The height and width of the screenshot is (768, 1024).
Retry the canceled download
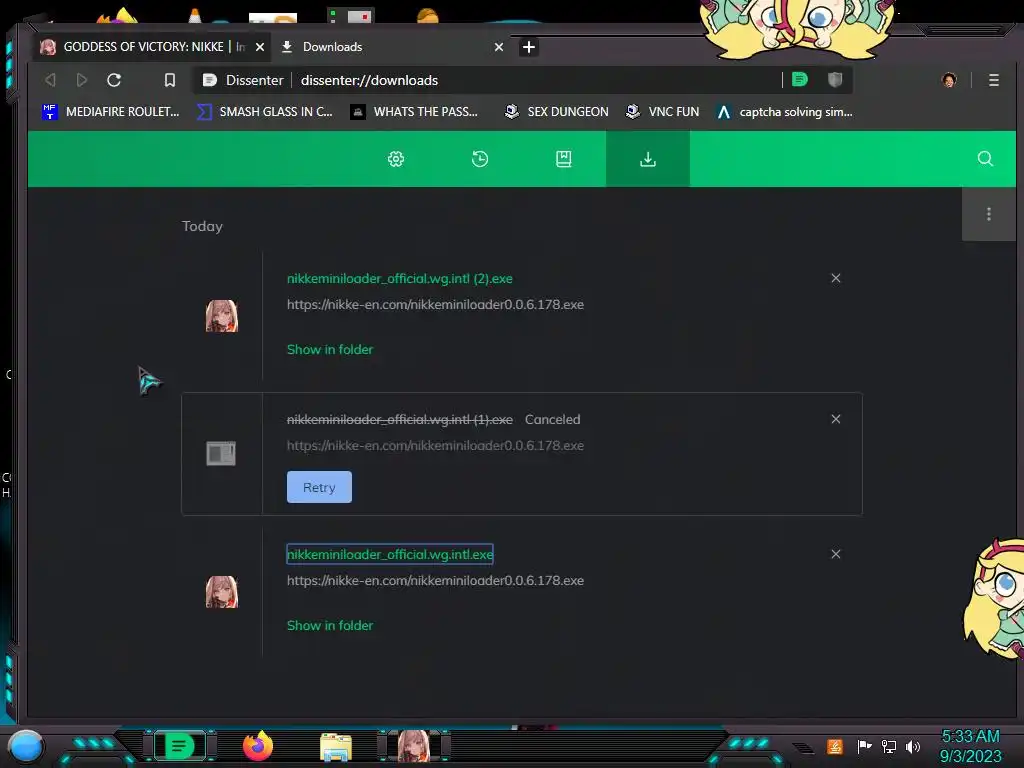(x=319, y=487)
